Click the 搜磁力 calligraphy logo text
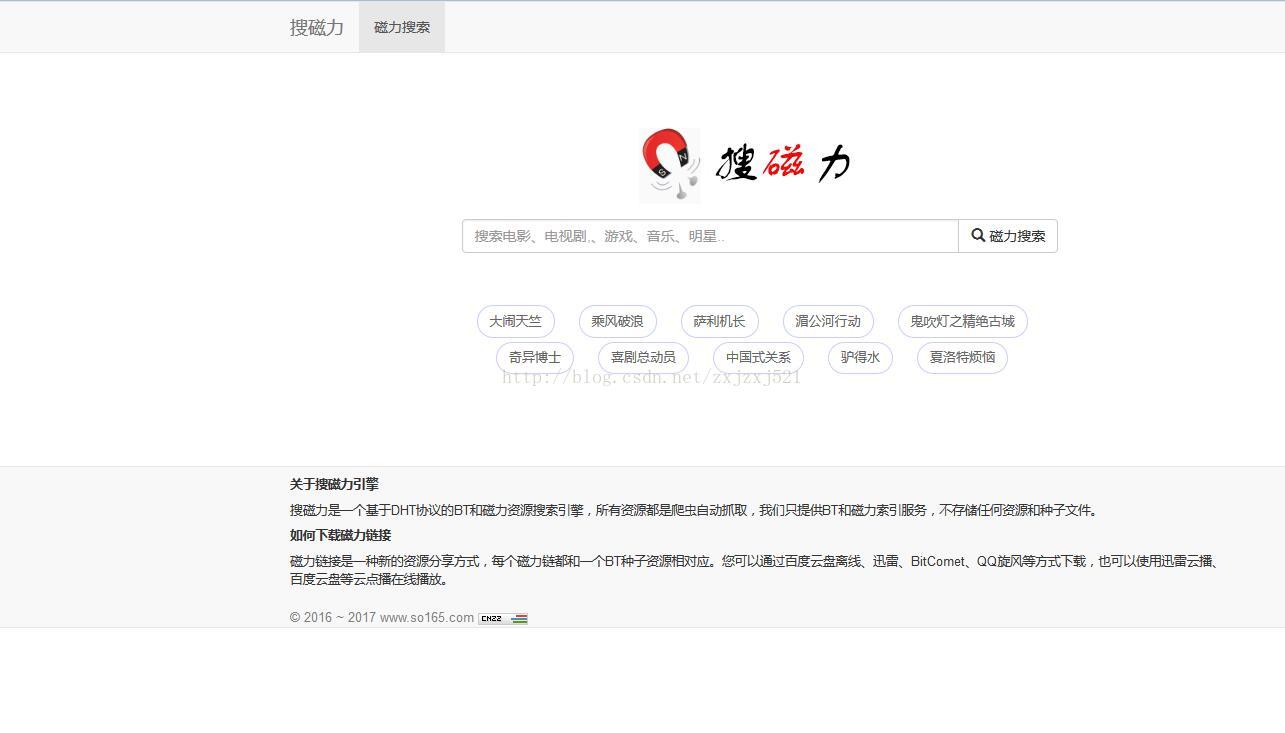1285x733 pixels. pos(782,162)
